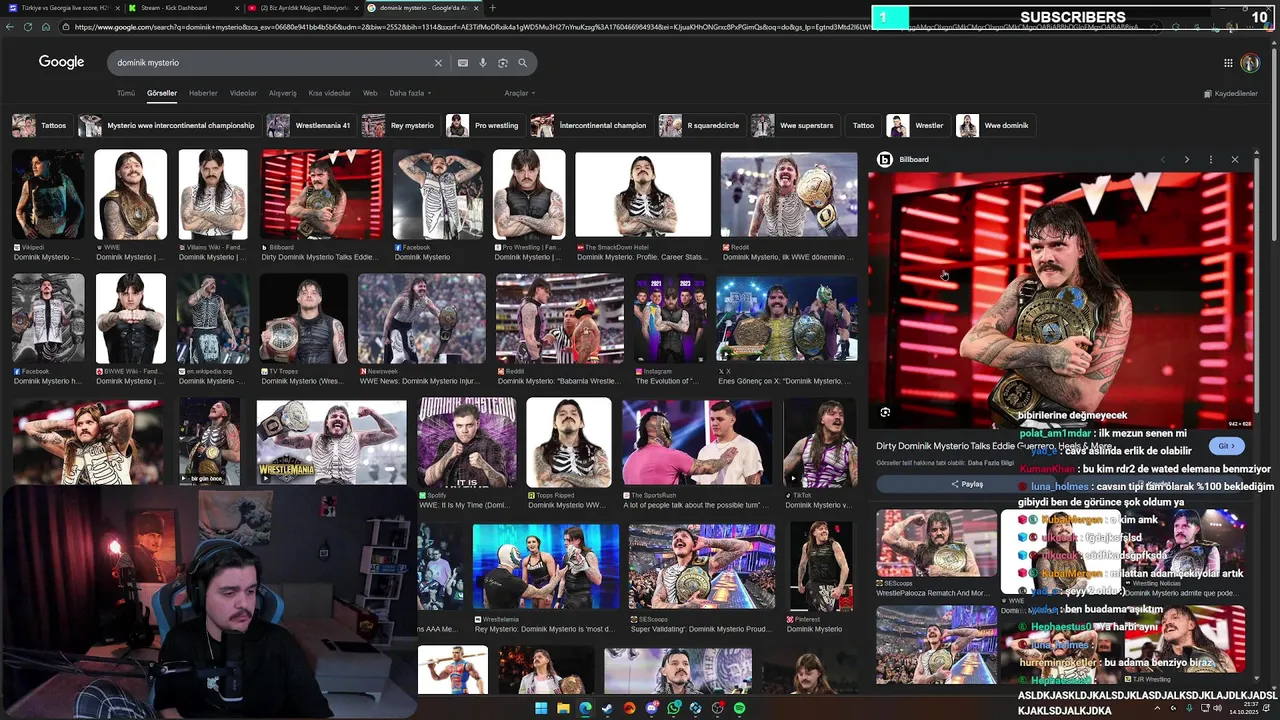Switch to Haberler results tab
Image resolution: width=1280 pixels, height=720 pixels.
click(x=203, y=93)
